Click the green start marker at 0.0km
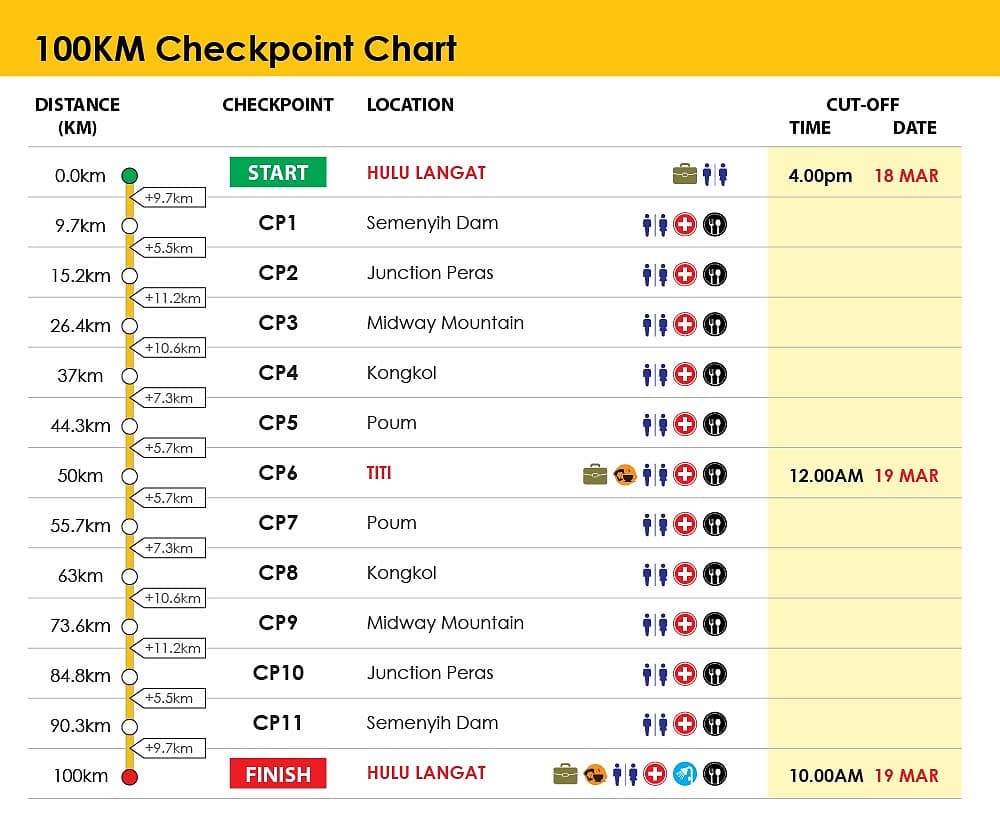This screenshot has height=819, width=1000. (129, 175)
